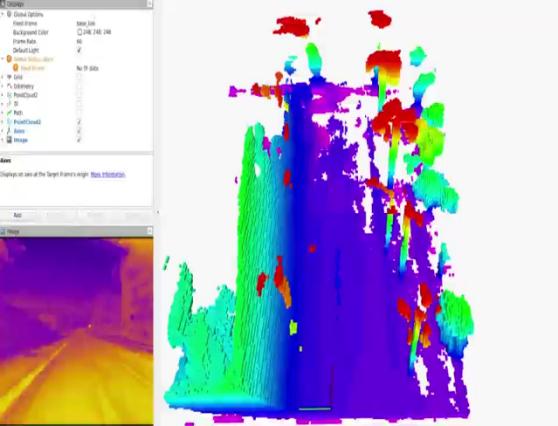Screen dimensions: 558x426
Task: Click the green Path display icon
Action: pyautogui.click(x=9, y=113)
